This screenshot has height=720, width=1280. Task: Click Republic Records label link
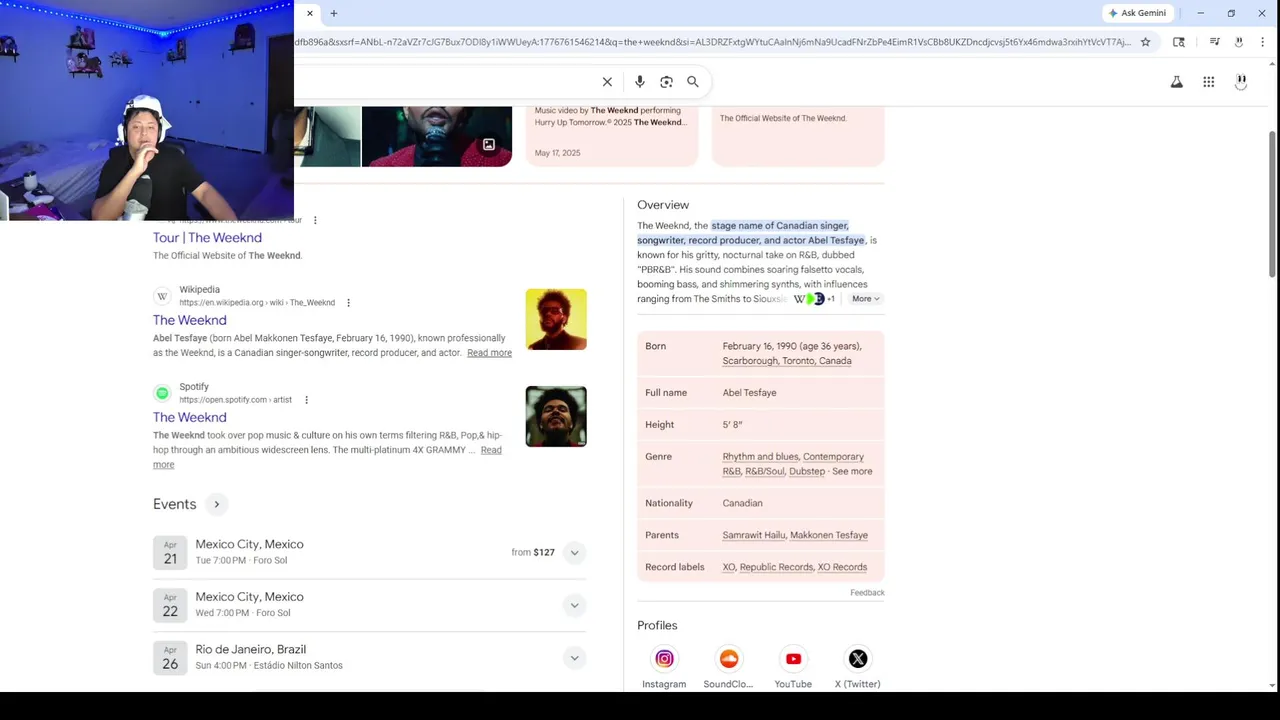click(x=776, y=567)
